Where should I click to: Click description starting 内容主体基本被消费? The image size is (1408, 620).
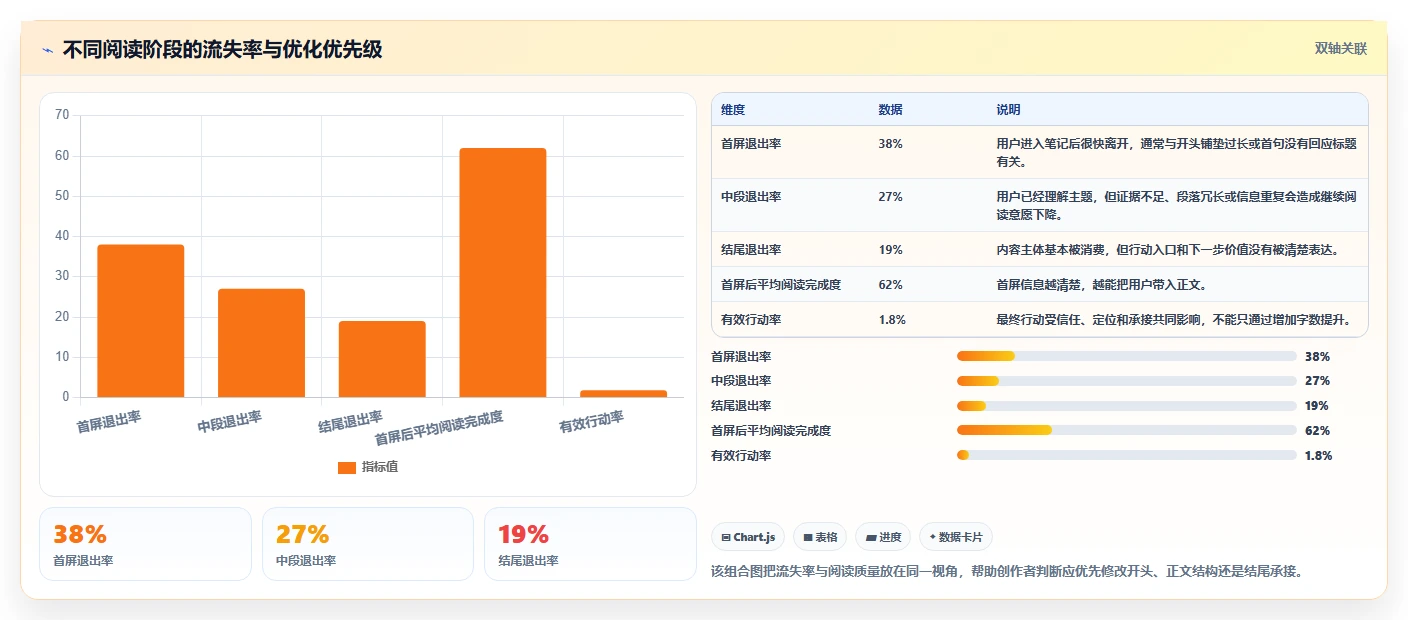click(x=1171, y=250)
